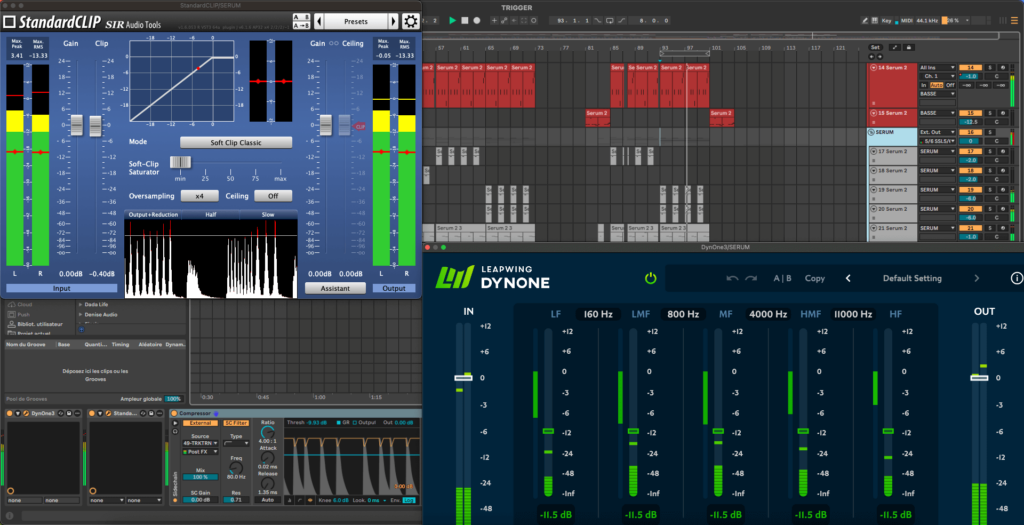Open Ch. 1 channel dropdown on track 14
Screen dimensions: 1024x525
pyautogui.click(x=937, y=76)
